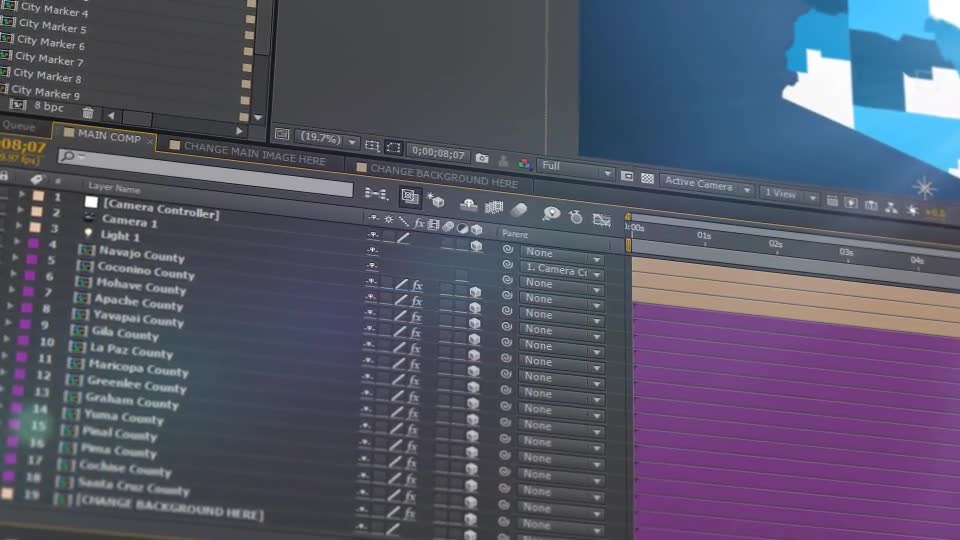Open the Active Camera view dropdown

point(707,186)
